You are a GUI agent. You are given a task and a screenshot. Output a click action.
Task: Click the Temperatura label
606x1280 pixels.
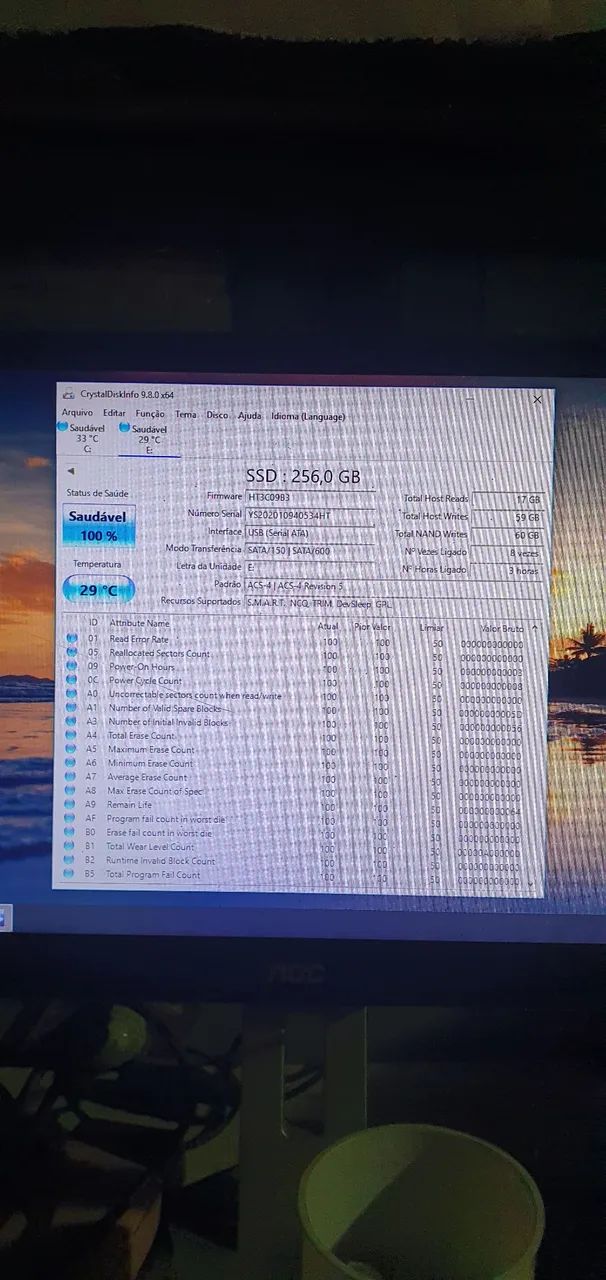(97, 564)
